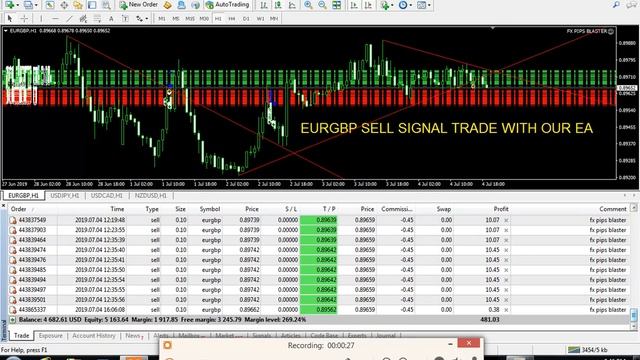
Task: Open the Arrows objects dropdown
Action: point(142,18)
